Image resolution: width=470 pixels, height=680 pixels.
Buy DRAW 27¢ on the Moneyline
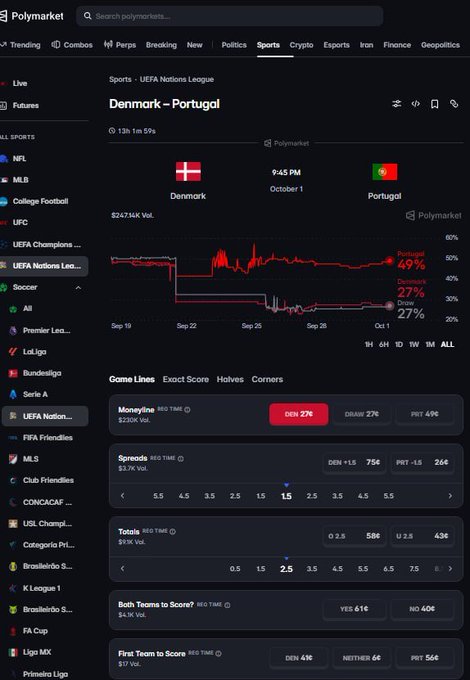[362, 414]
